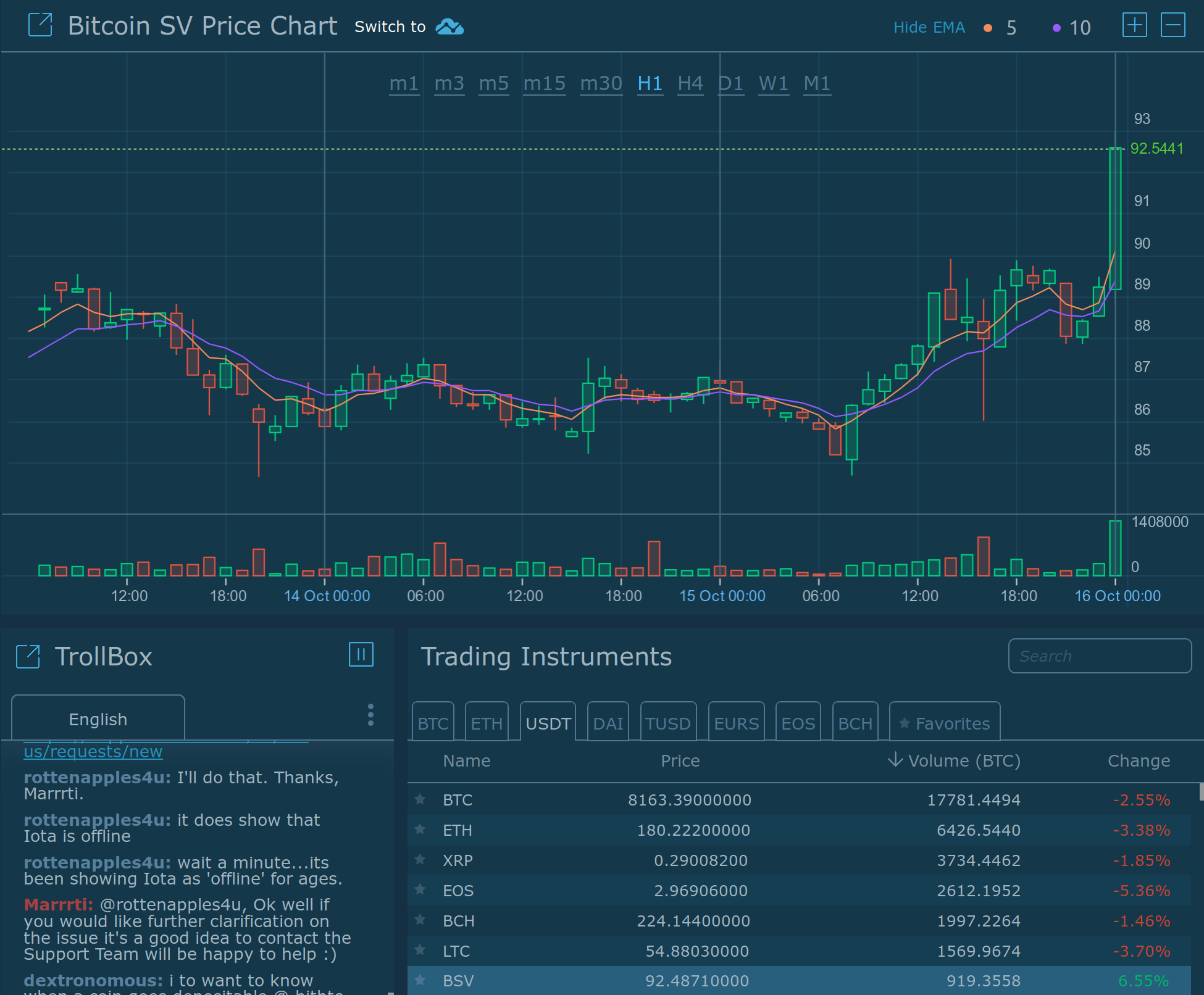Open the Favorites tab

(x=945, y=722)
